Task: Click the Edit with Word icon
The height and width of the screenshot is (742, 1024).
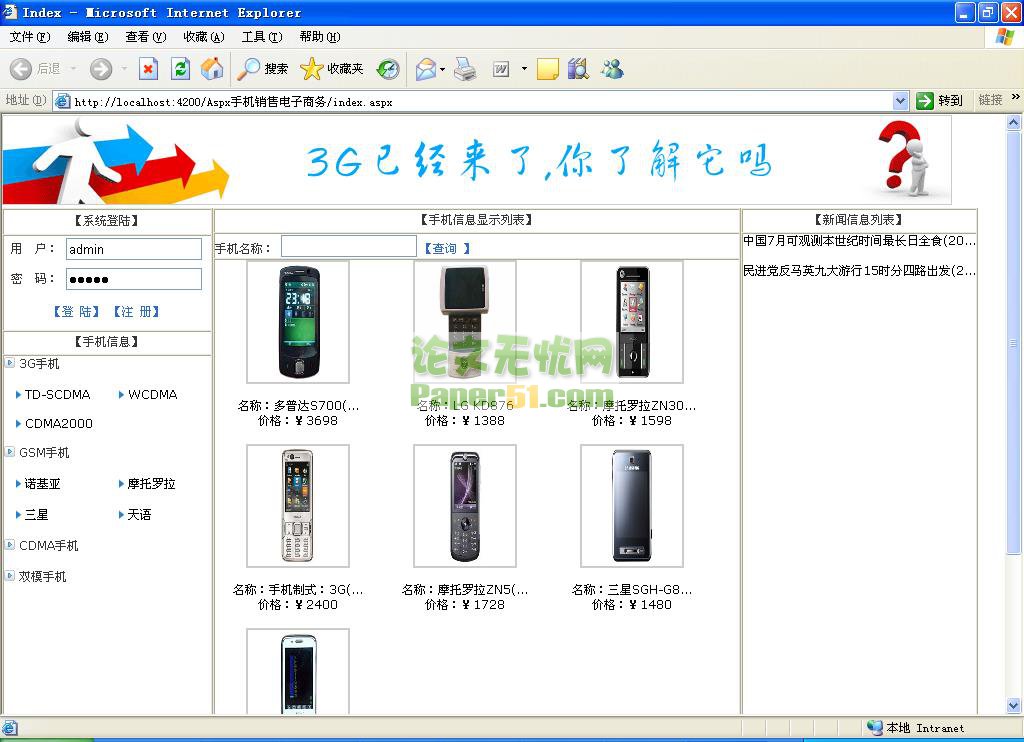Action: pos(501,69)
